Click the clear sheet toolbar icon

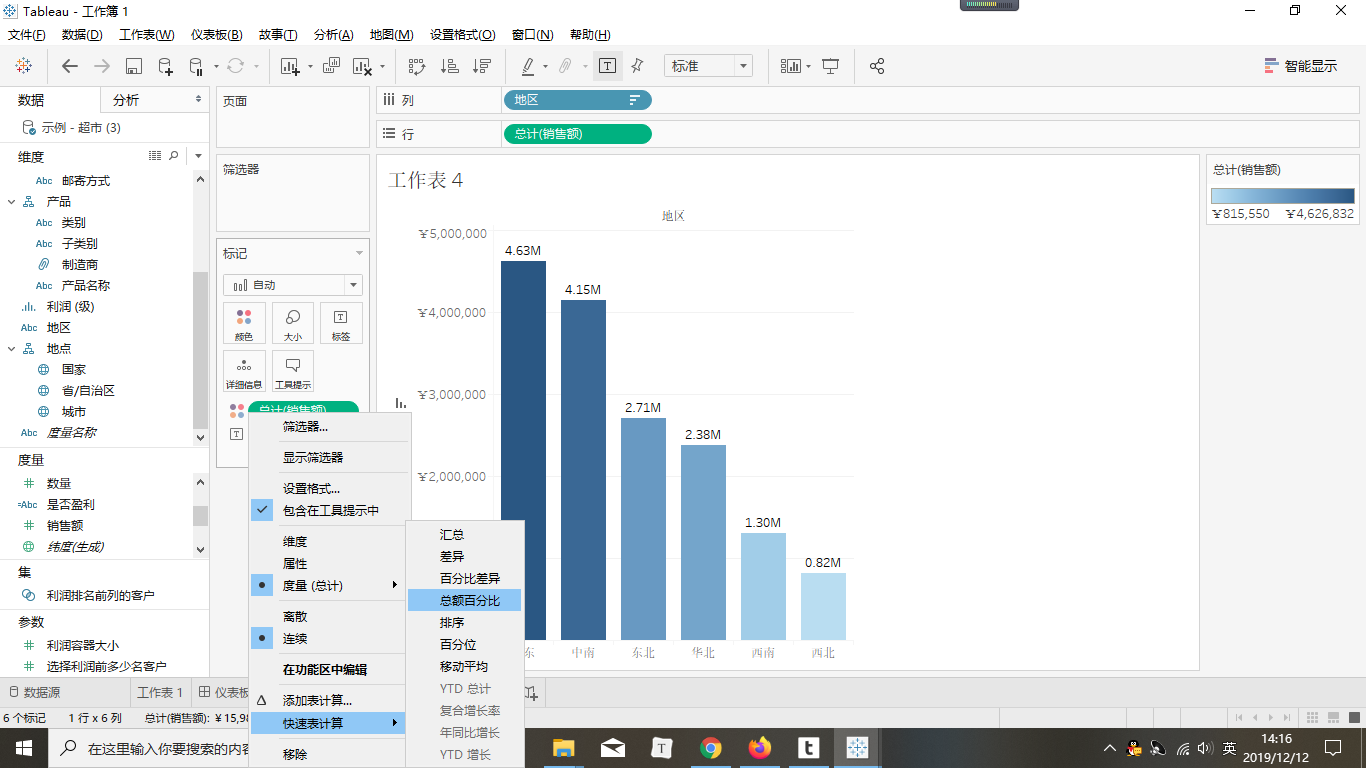(x=362, y=66)
